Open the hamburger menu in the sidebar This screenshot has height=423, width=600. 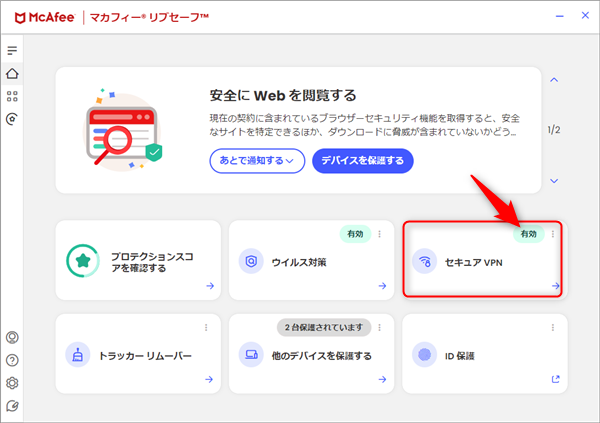coord(12,51)
